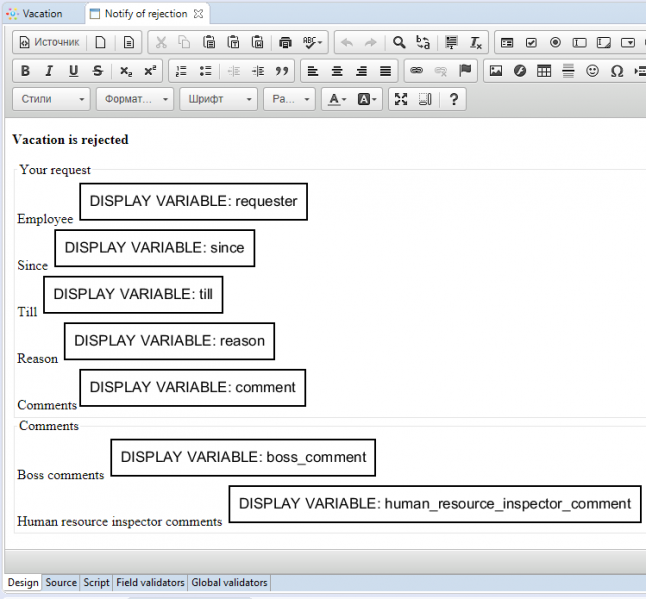Click the block quote icon
The image size is (646, 599).
[x=282, y=71]
